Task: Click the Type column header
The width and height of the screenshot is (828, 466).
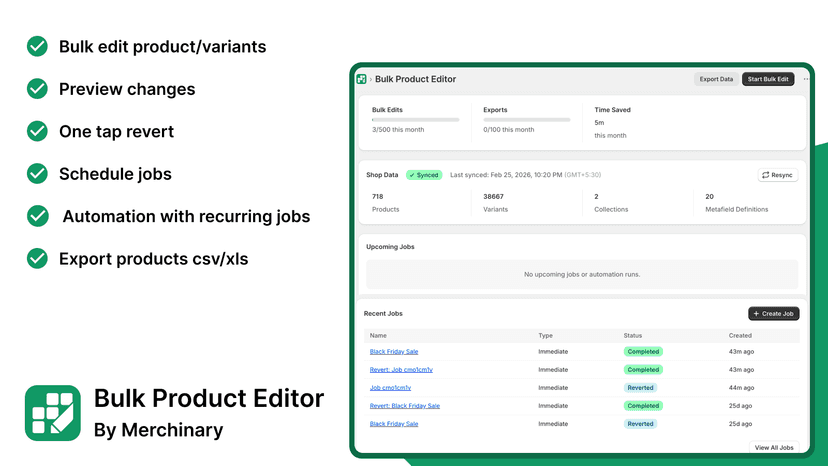Action: (545, 335)
